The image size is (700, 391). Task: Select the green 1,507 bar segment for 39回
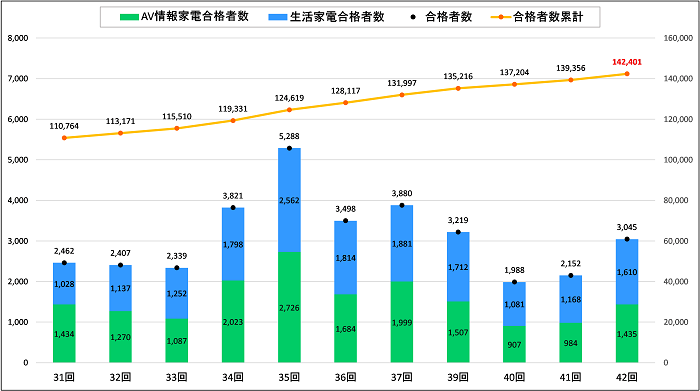458,332
